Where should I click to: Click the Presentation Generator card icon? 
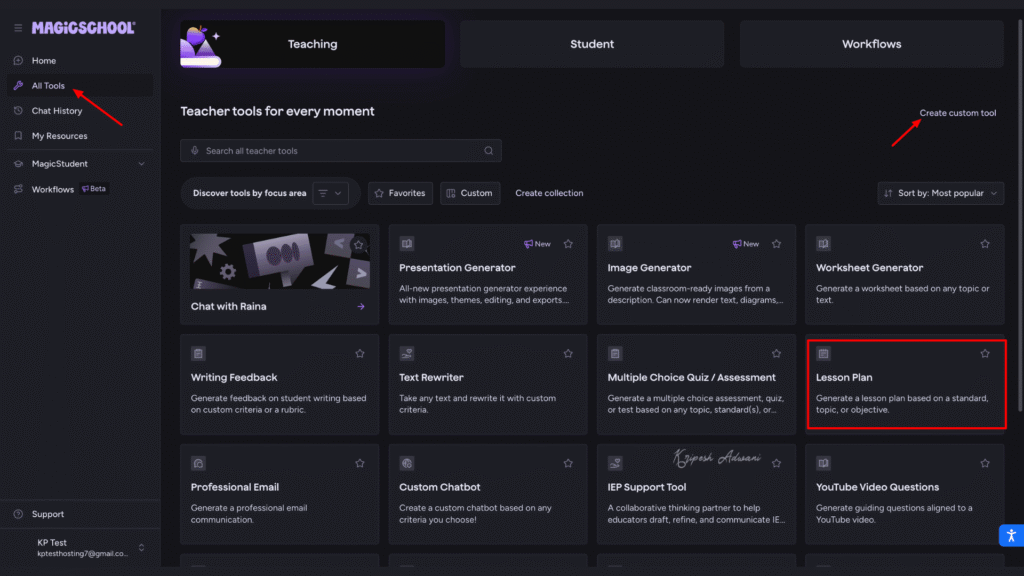pyautogui.click(x=407, y=244)
